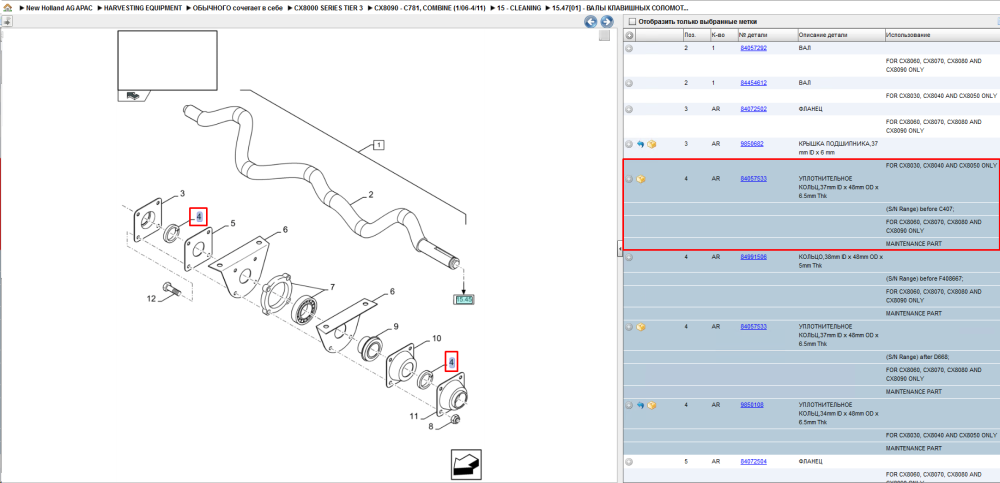This screenshot has height=483, width=1000.
Task: Select callout 10 on the diagram
Action: [437, 338]
